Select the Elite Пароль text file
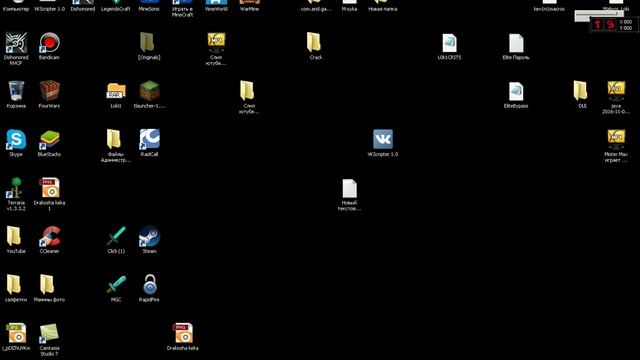 516,43
